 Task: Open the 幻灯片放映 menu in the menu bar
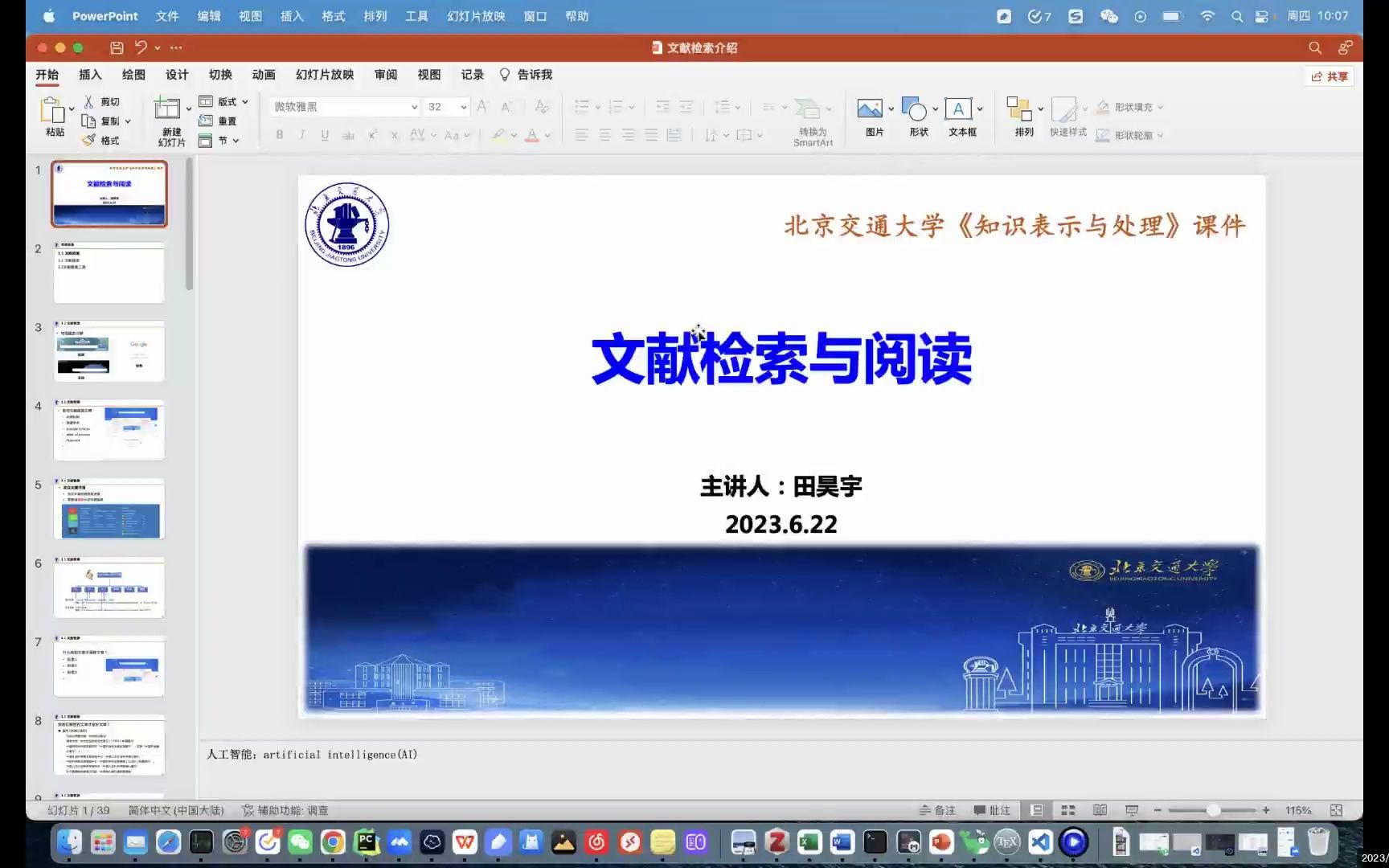(475, 15)
